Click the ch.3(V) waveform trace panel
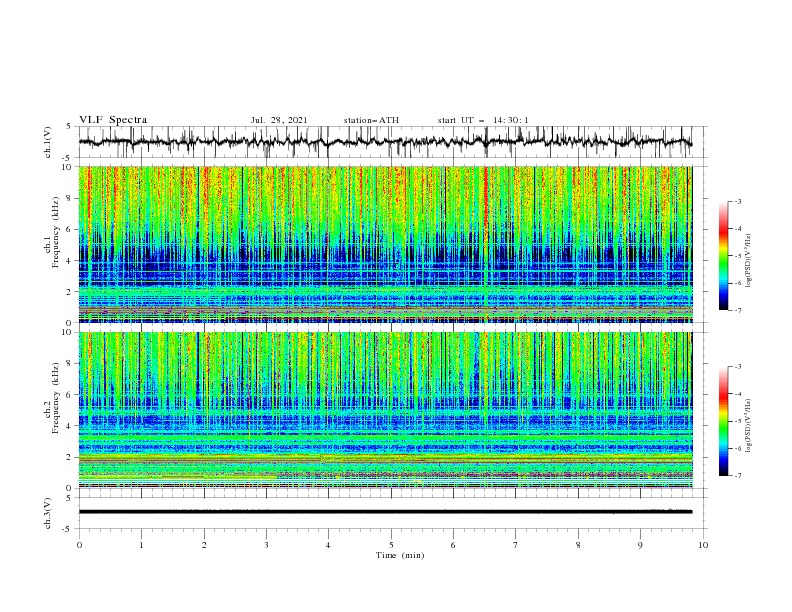This screenshot has height=612, width=792. [393, 513]
